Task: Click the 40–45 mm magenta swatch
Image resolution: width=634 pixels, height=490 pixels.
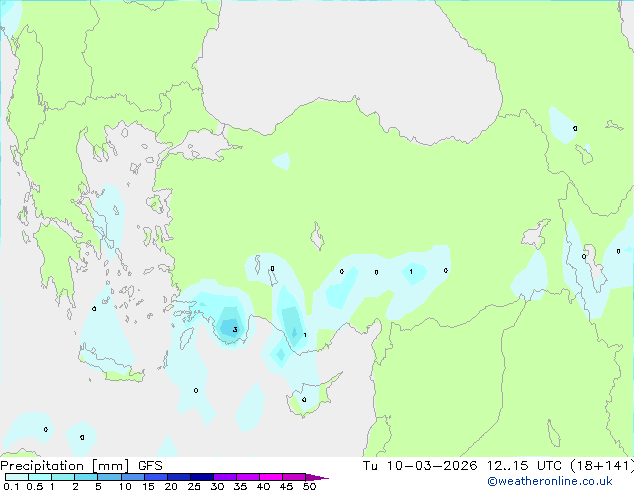Action: point(271,477)
